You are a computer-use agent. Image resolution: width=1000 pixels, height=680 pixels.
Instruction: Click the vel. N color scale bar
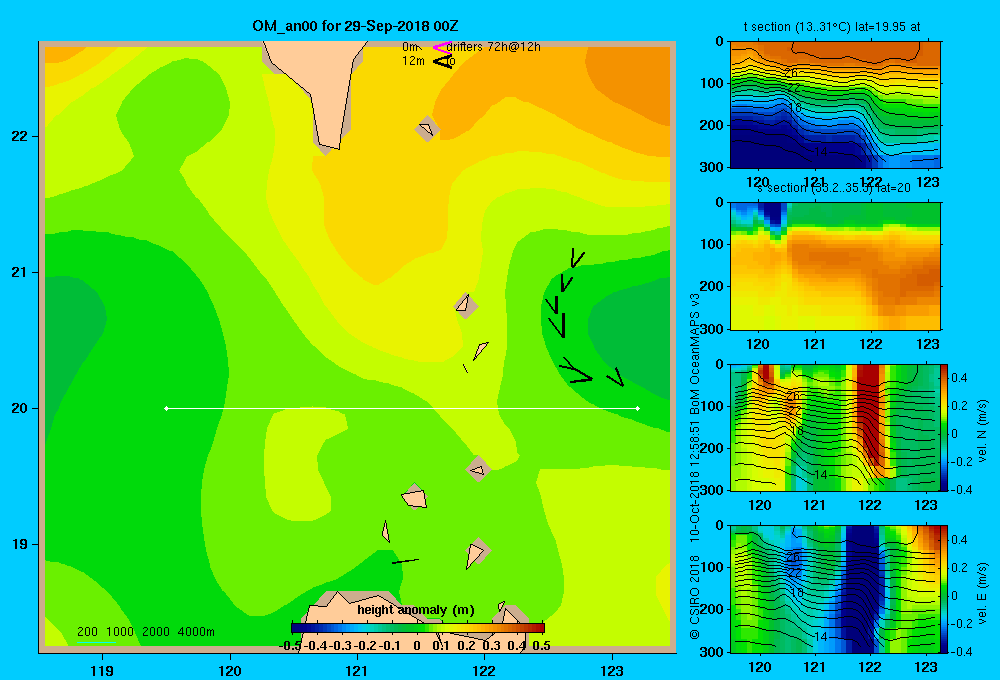tap(945, 427)
